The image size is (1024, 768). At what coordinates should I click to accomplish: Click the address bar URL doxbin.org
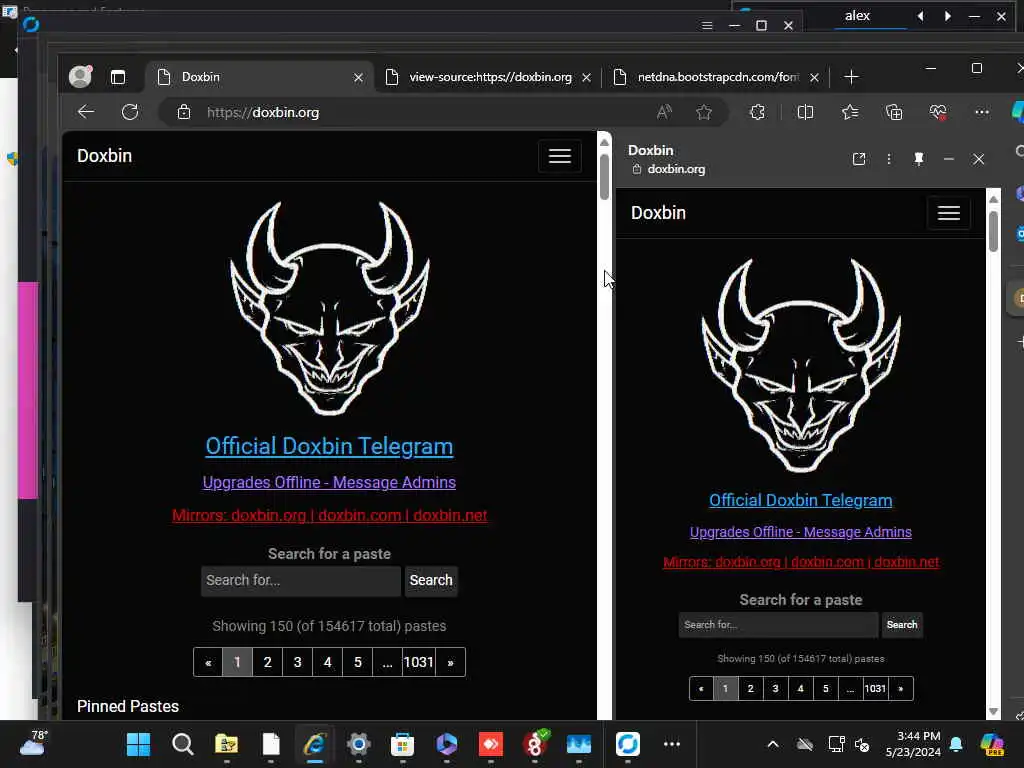click(x=263, y=112)
